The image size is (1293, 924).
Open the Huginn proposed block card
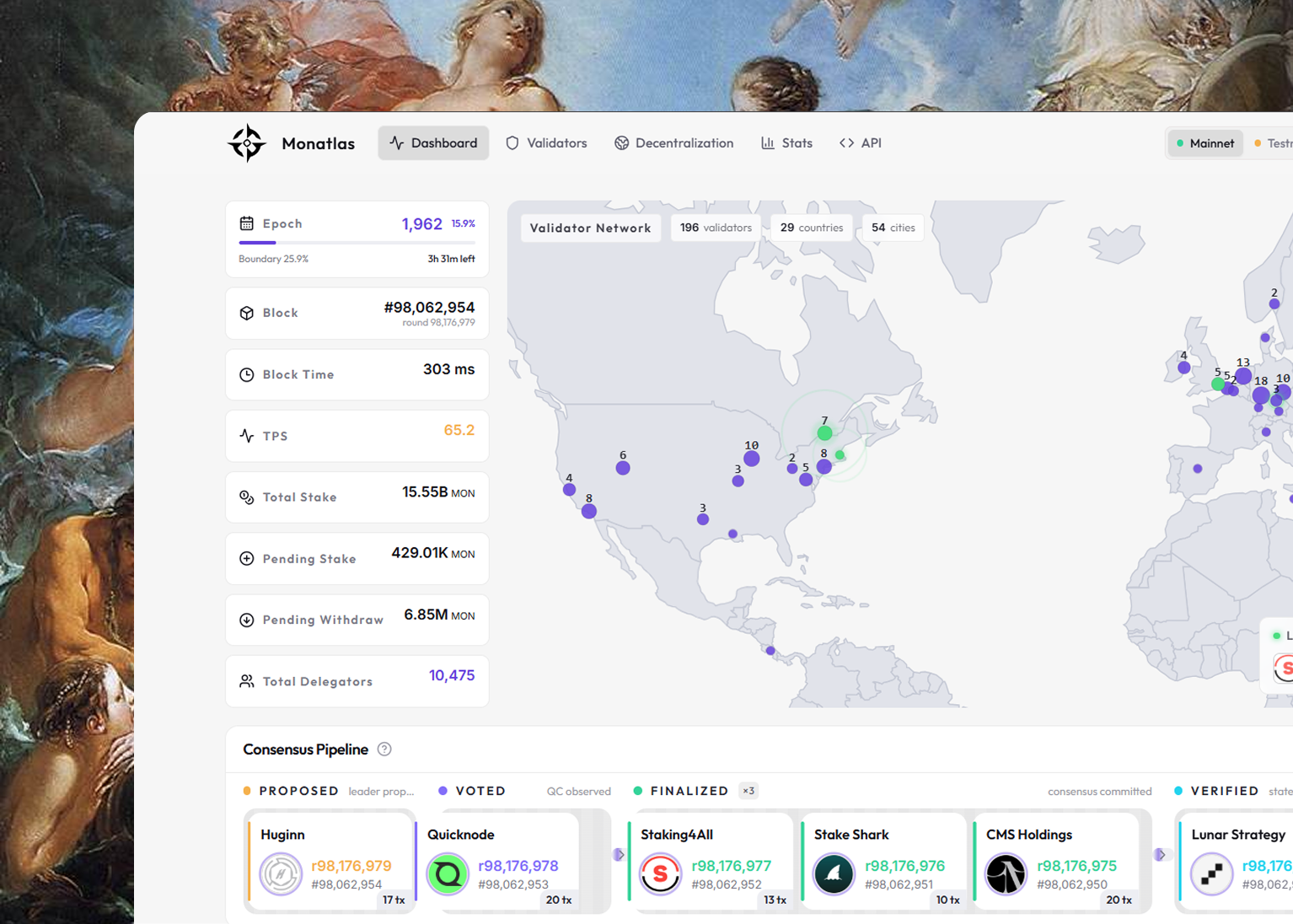click(x=330, y=861)
